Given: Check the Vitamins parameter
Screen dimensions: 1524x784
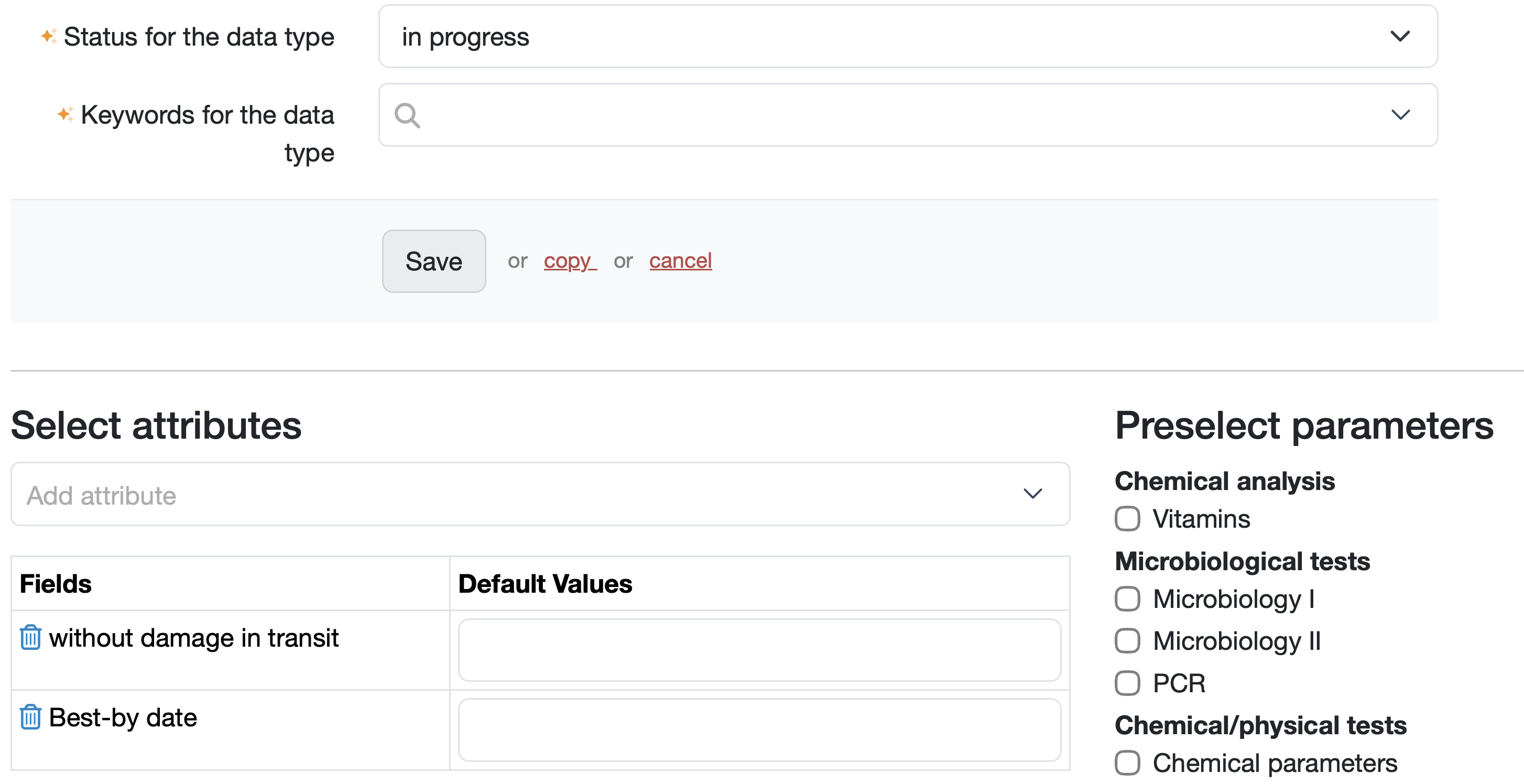Looking at the screenshot, I should [1127, 519].
